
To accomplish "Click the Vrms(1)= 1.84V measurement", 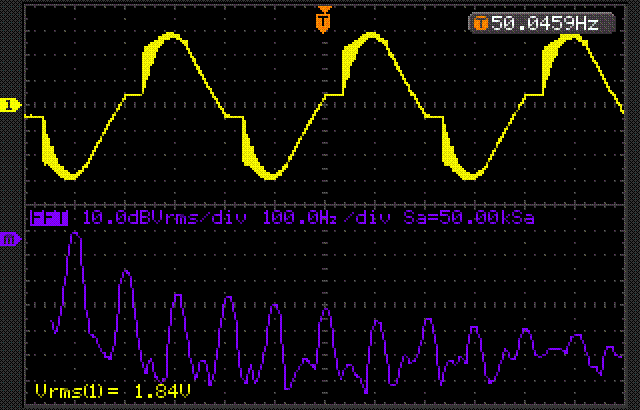I will click(113, 392).
